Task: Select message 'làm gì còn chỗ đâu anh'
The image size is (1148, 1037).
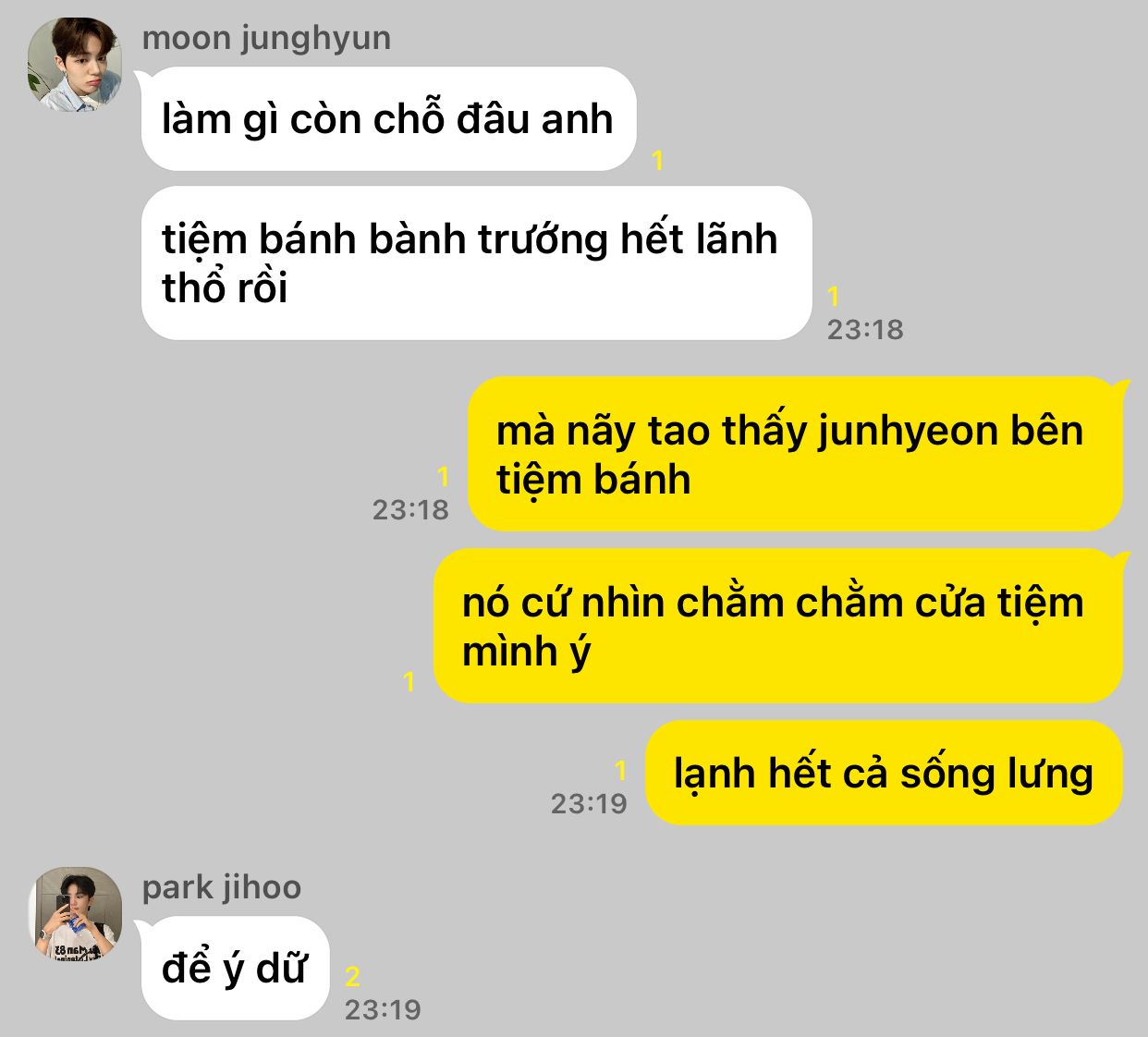Action: (388, 118)
